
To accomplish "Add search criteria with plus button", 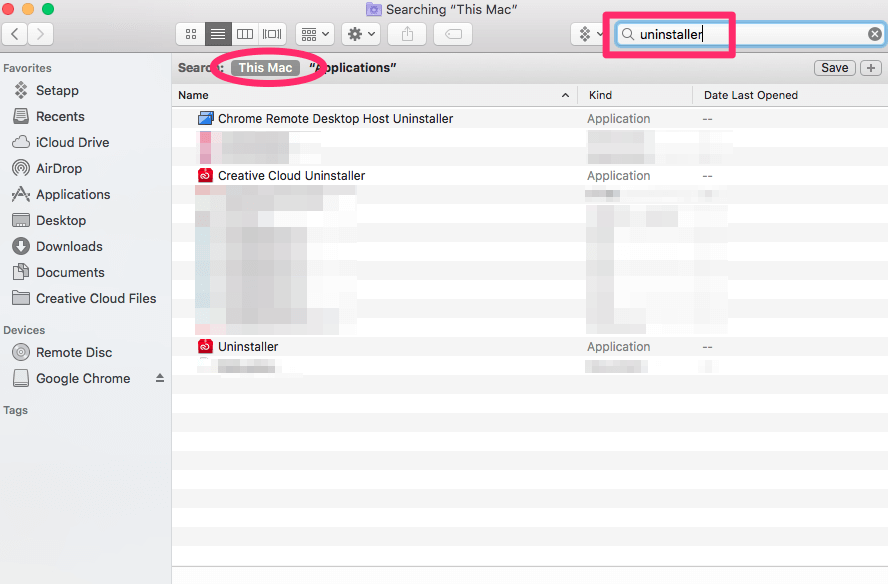I will (871, 68).
